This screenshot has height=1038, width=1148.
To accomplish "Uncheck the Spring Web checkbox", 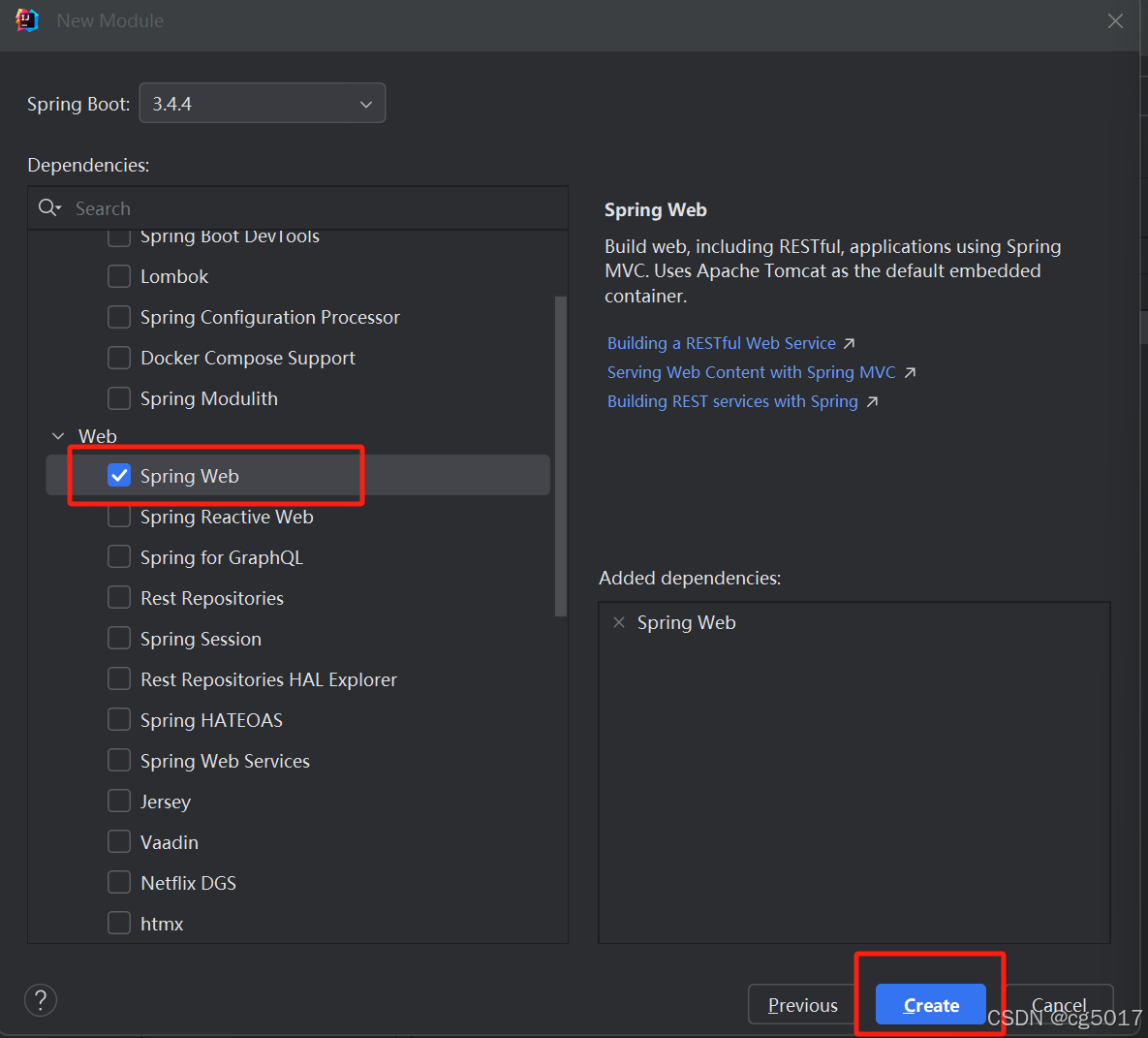I will [118, 476].
